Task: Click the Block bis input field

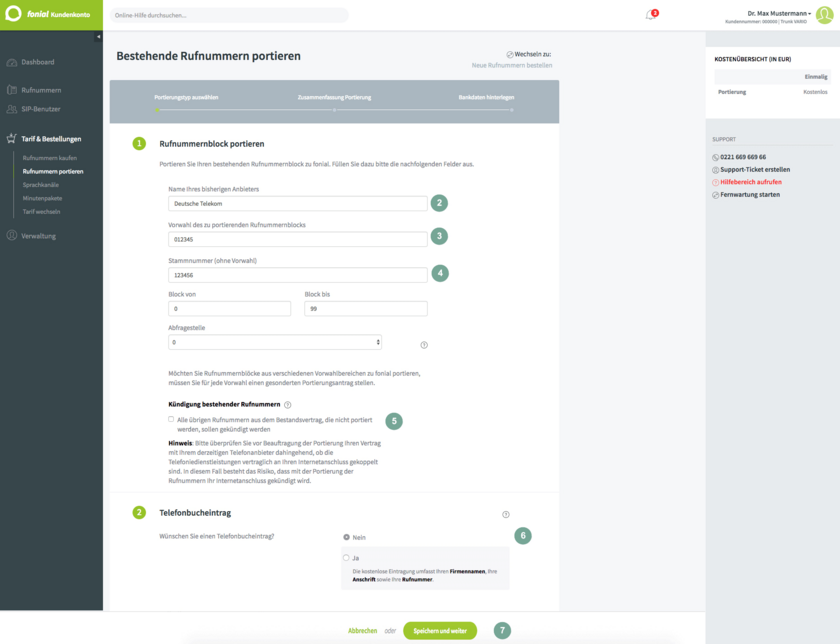Action: click(366, 309)
